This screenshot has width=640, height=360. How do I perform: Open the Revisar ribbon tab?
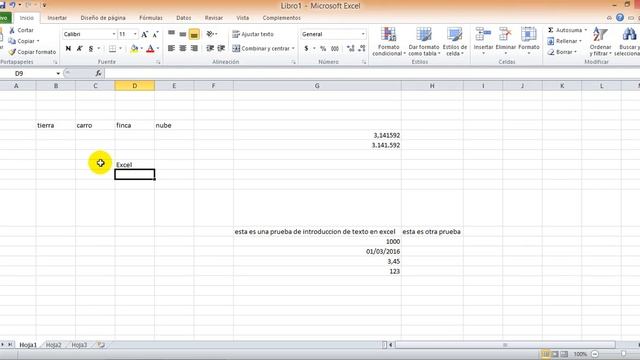click(213, 18)
